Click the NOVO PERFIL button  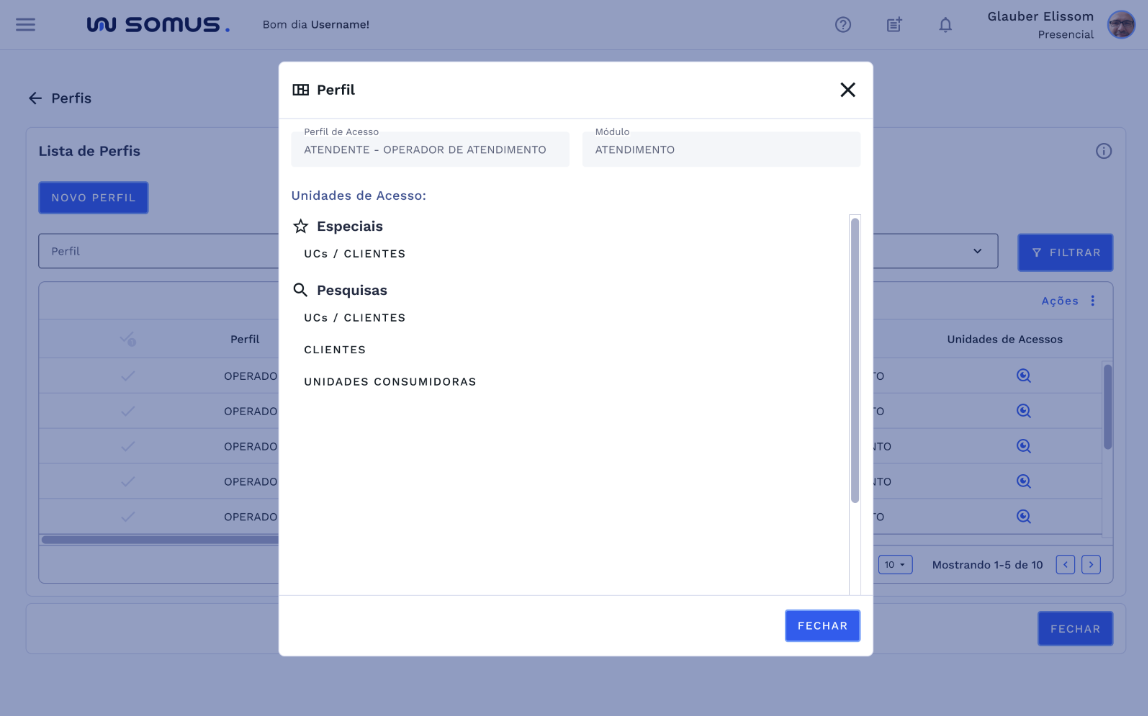[93, 197]
